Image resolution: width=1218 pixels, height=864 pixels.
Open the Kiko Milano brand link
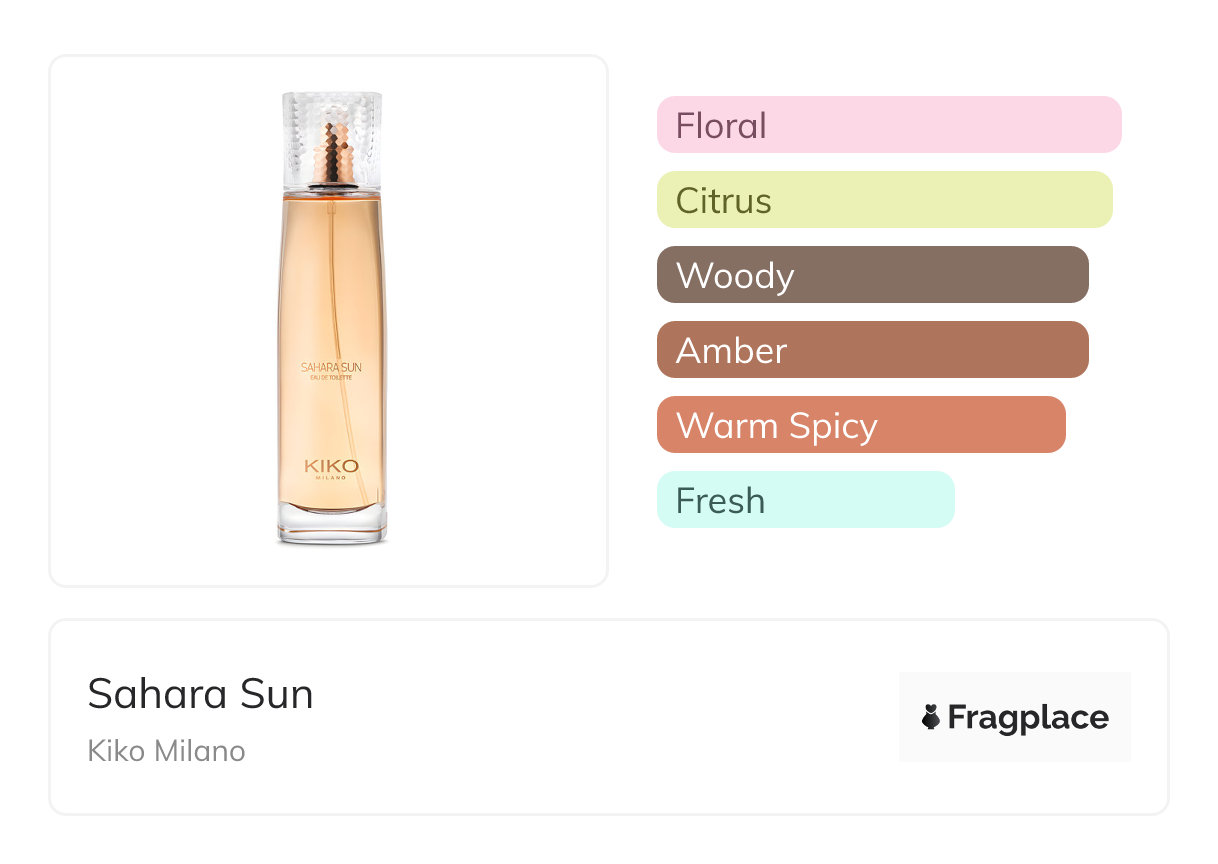[166, 751]
